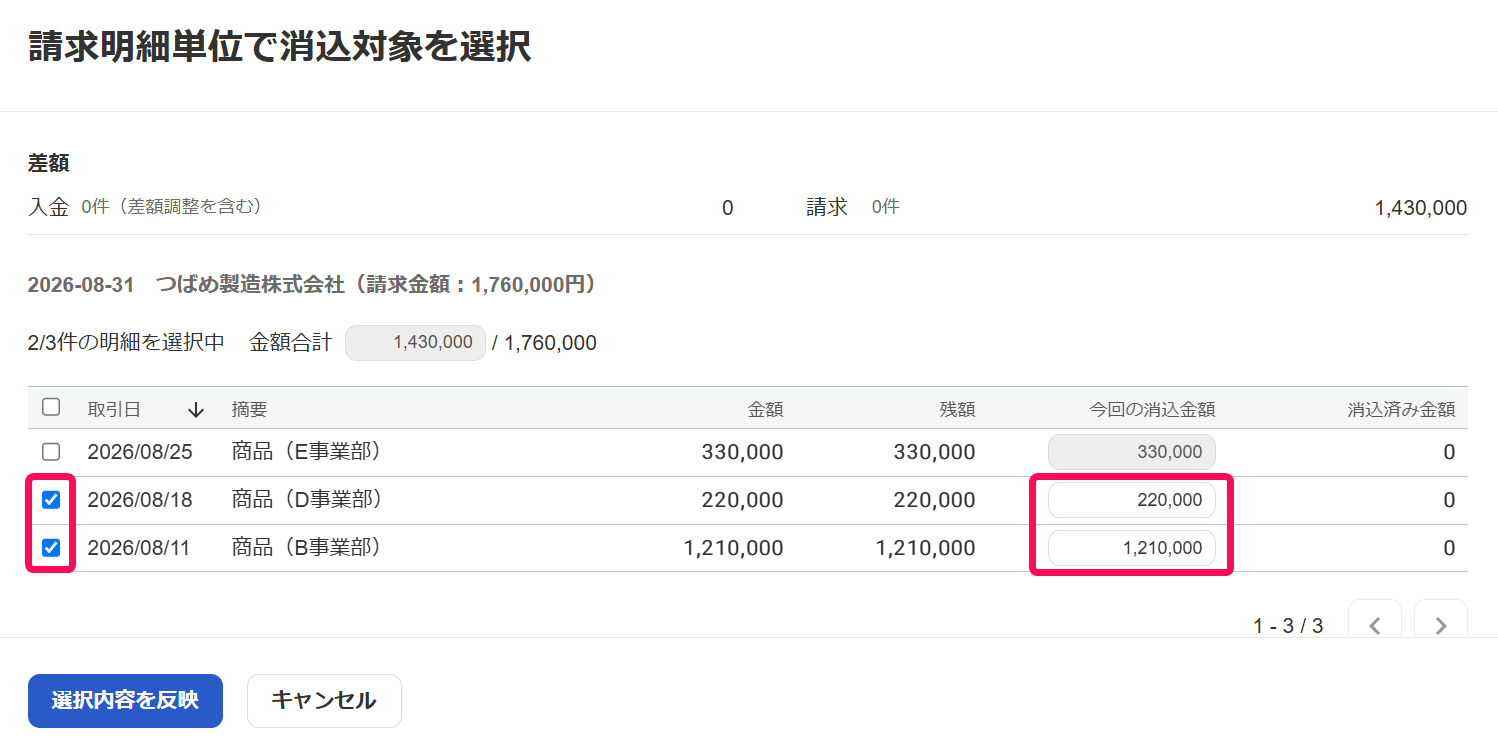This screenshot has width=1498, height=751.
Task: Click the 残額 column header
Action: 957,409
